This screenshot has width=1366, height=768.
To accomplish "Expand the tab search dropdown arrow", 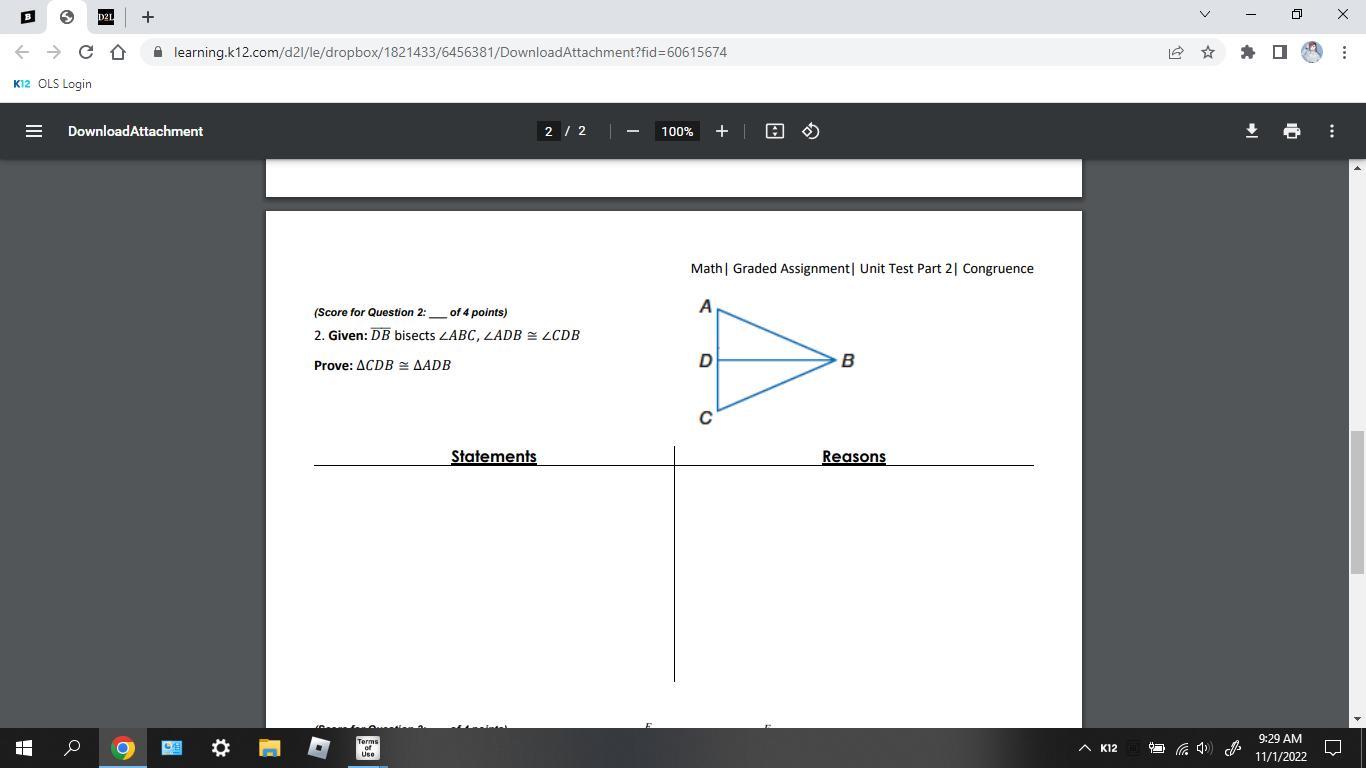I will pos(1204,15).
